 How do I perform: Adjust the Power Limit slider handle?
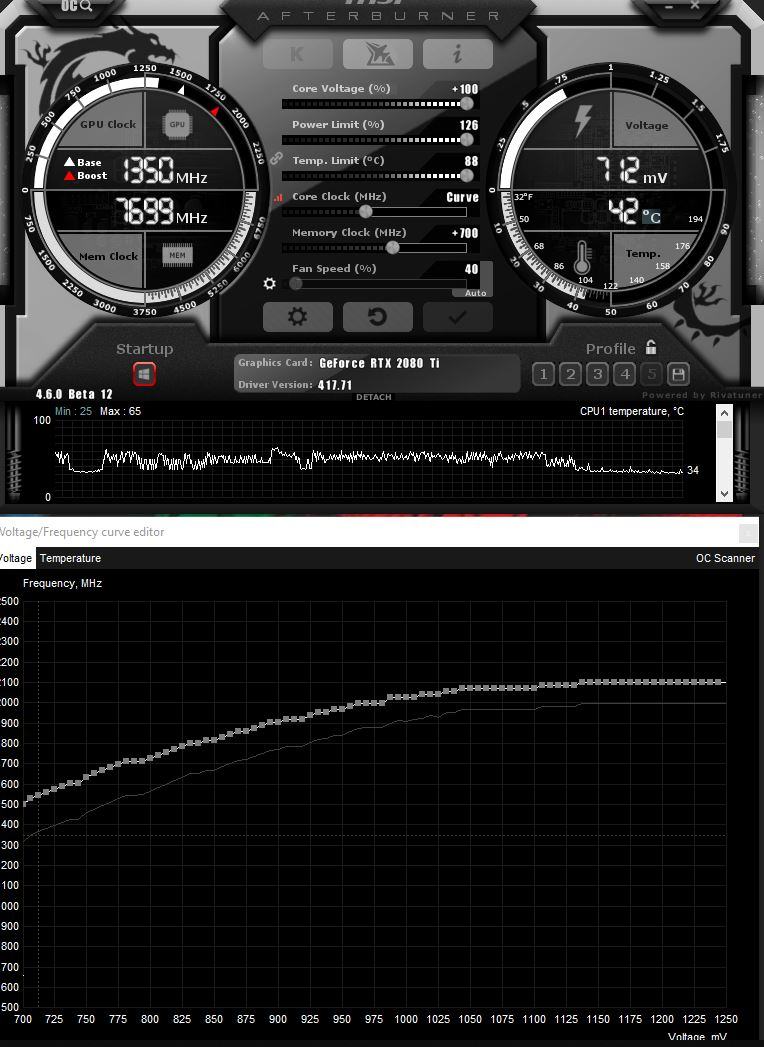click(x=467, y=140)
